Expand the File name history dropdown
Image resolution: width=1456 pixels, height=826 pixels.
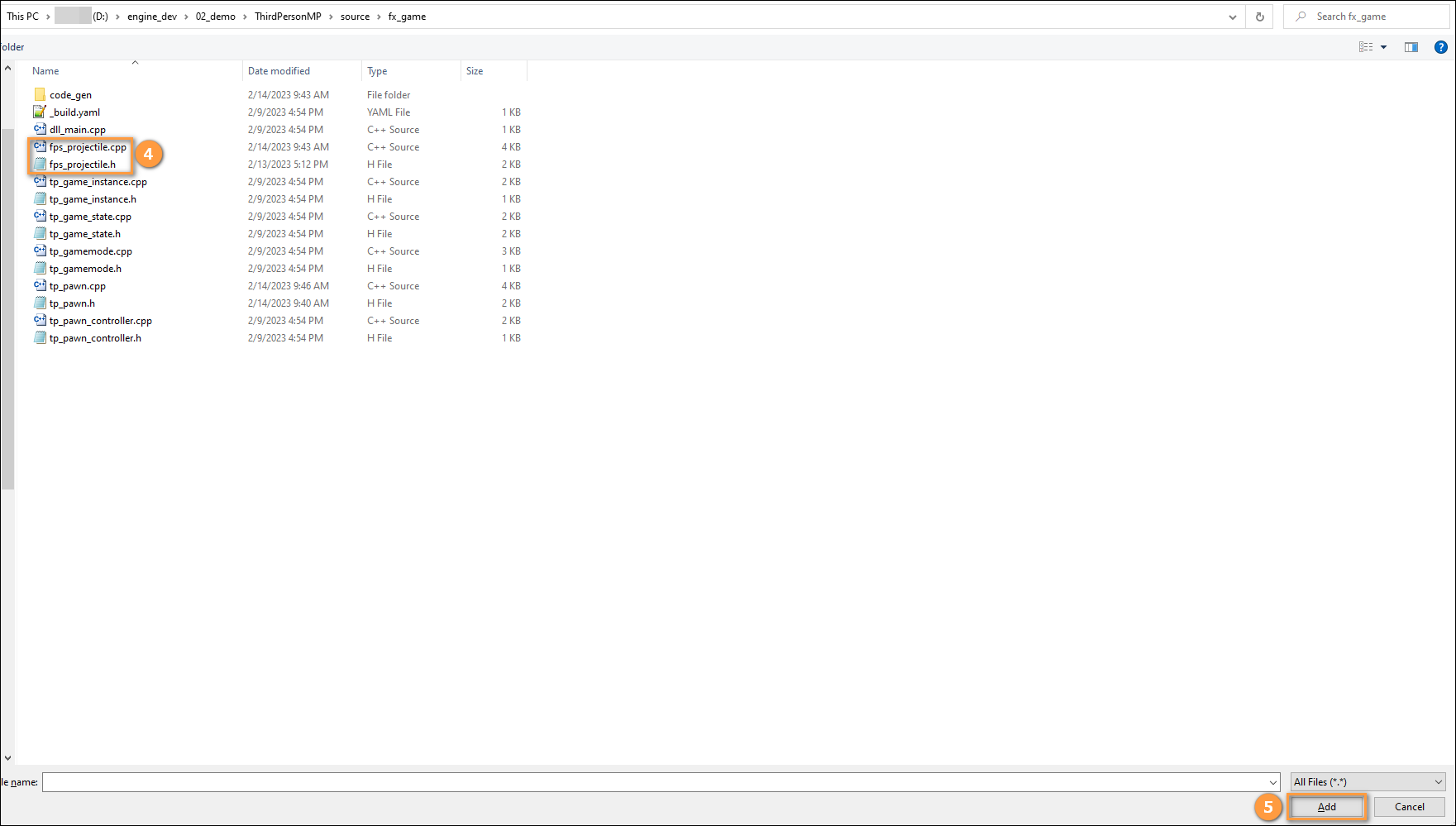[1273, 782]
